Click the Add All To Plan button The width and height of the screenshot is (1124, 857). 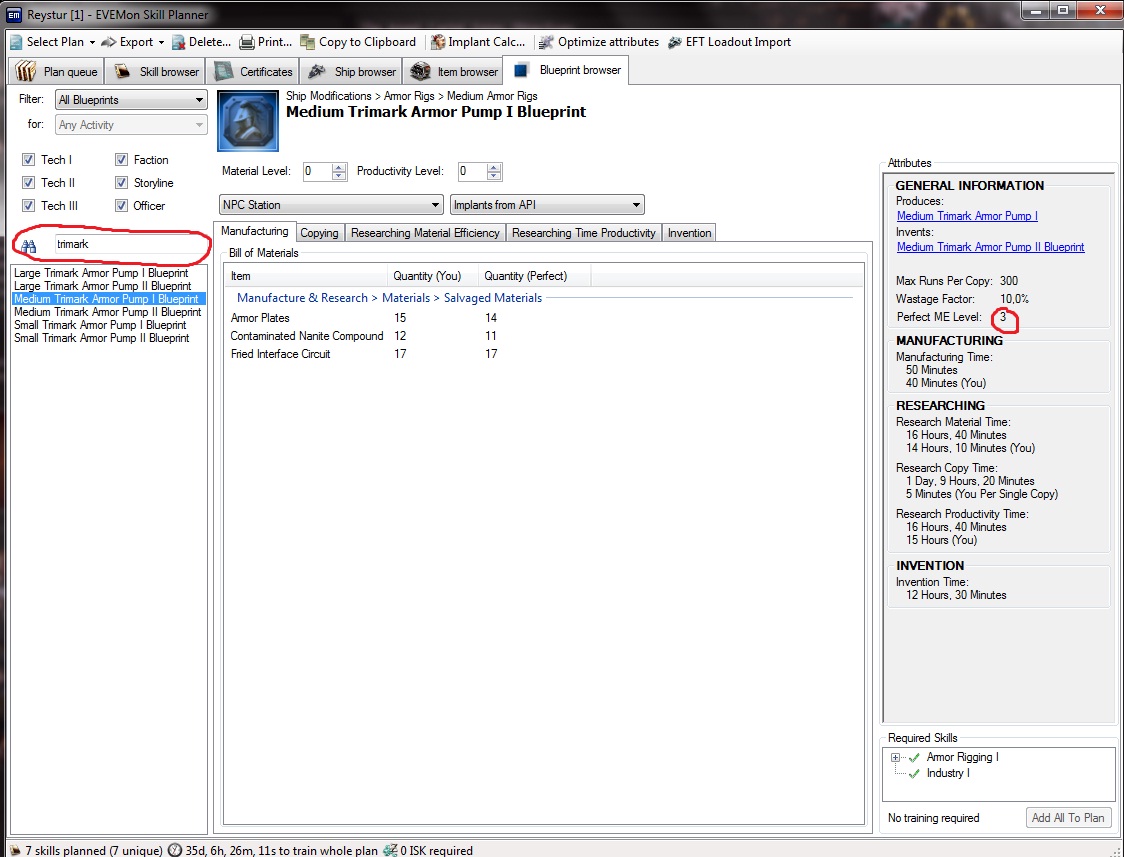pyautogui.click(x=1068, y=818)
